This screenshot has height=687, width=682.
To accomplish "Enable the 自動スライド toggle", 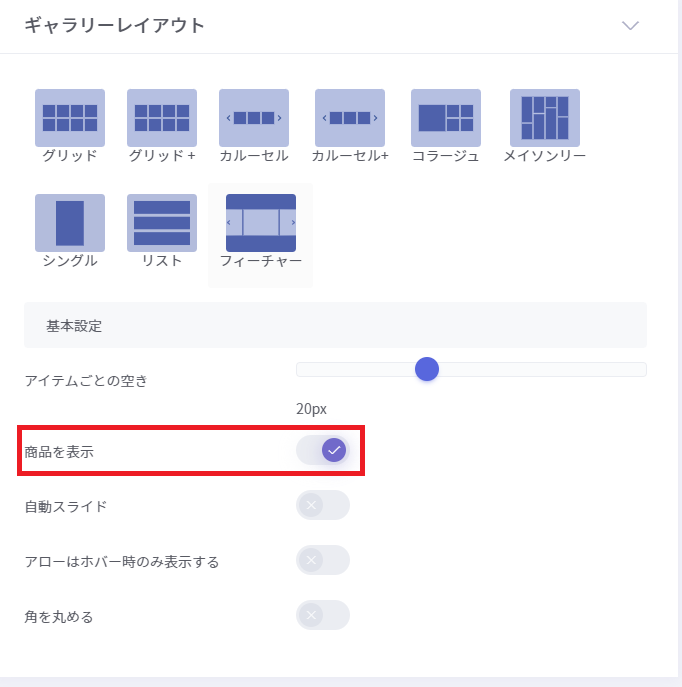I will [x=323, y=505].
